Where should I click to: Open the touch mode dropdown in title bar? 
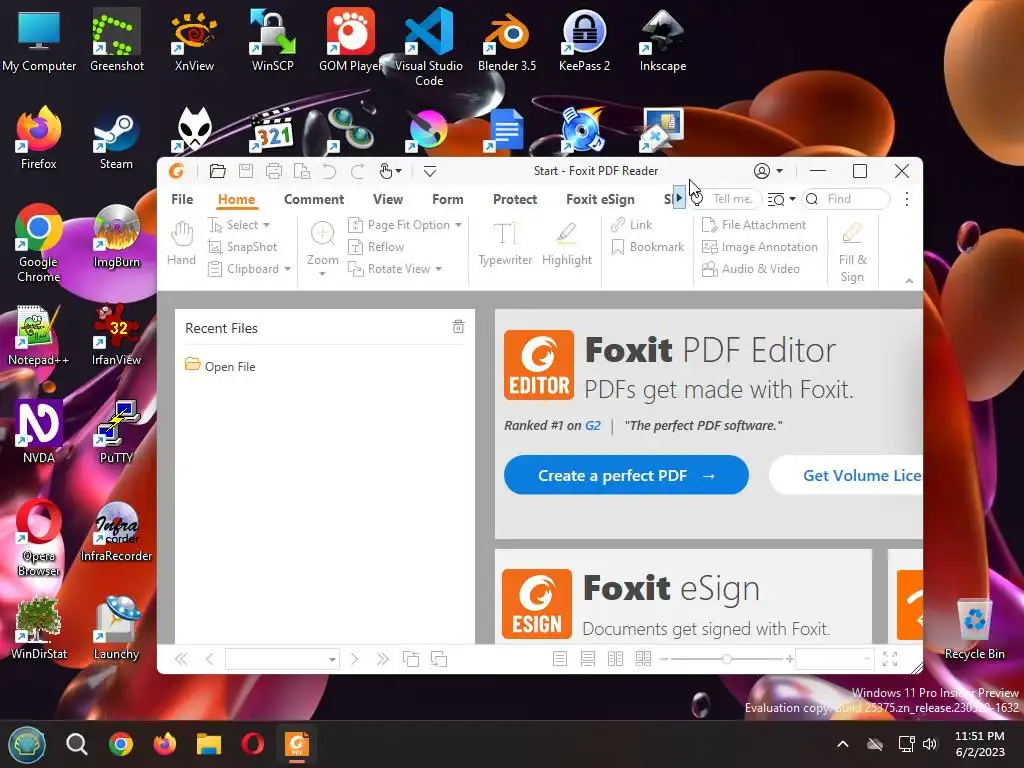coord(398,172)
